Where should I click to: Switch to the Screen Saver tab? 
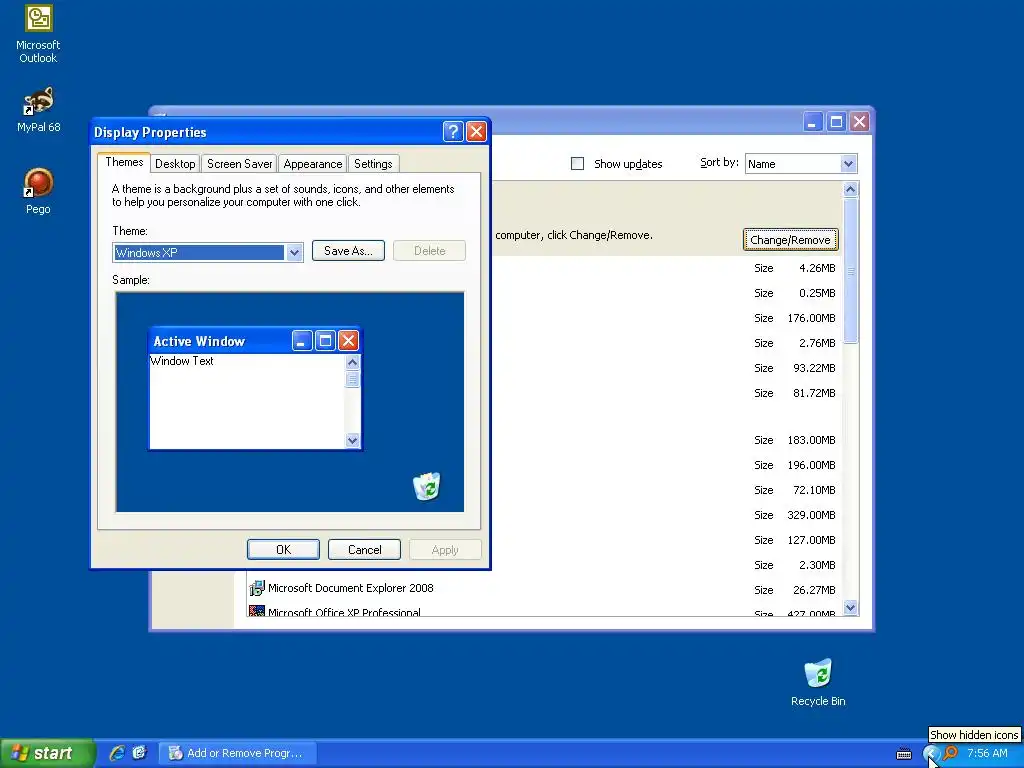[x=239, y=164]
